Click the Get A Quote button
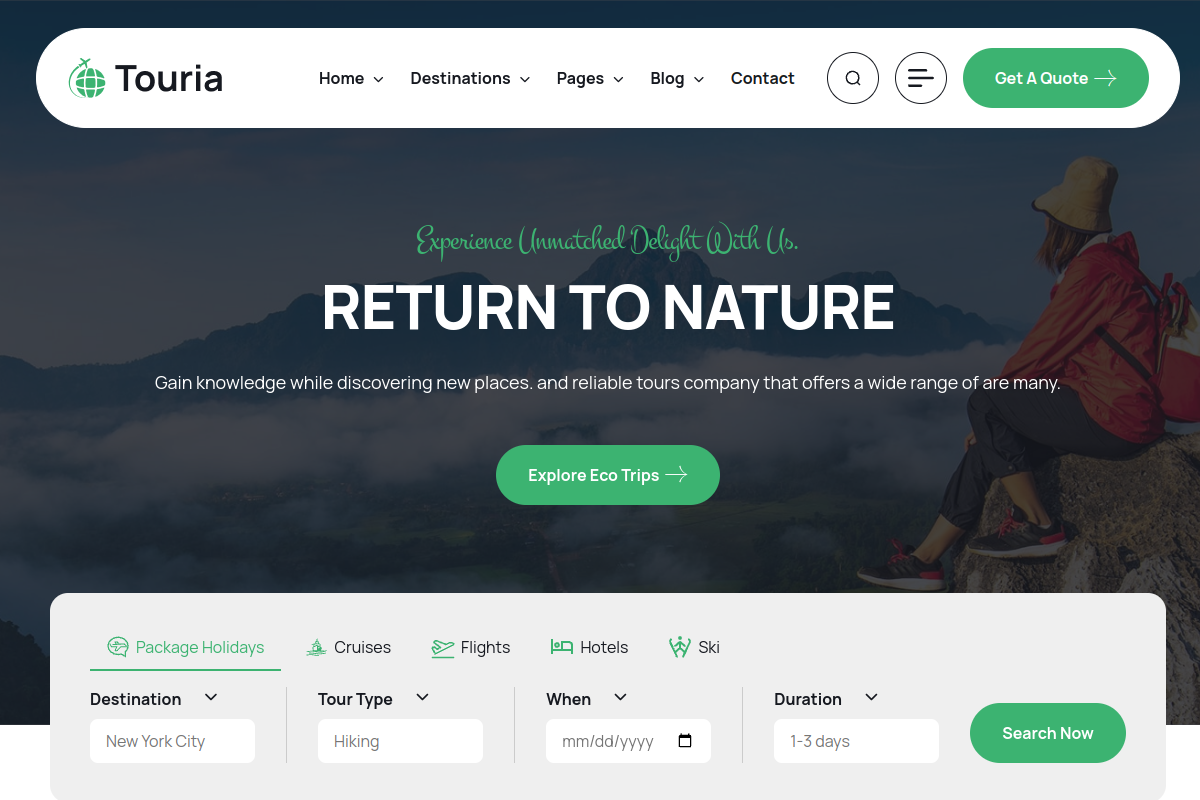The width and height of the screenshot is (1200, 800). pos(1056,78)
